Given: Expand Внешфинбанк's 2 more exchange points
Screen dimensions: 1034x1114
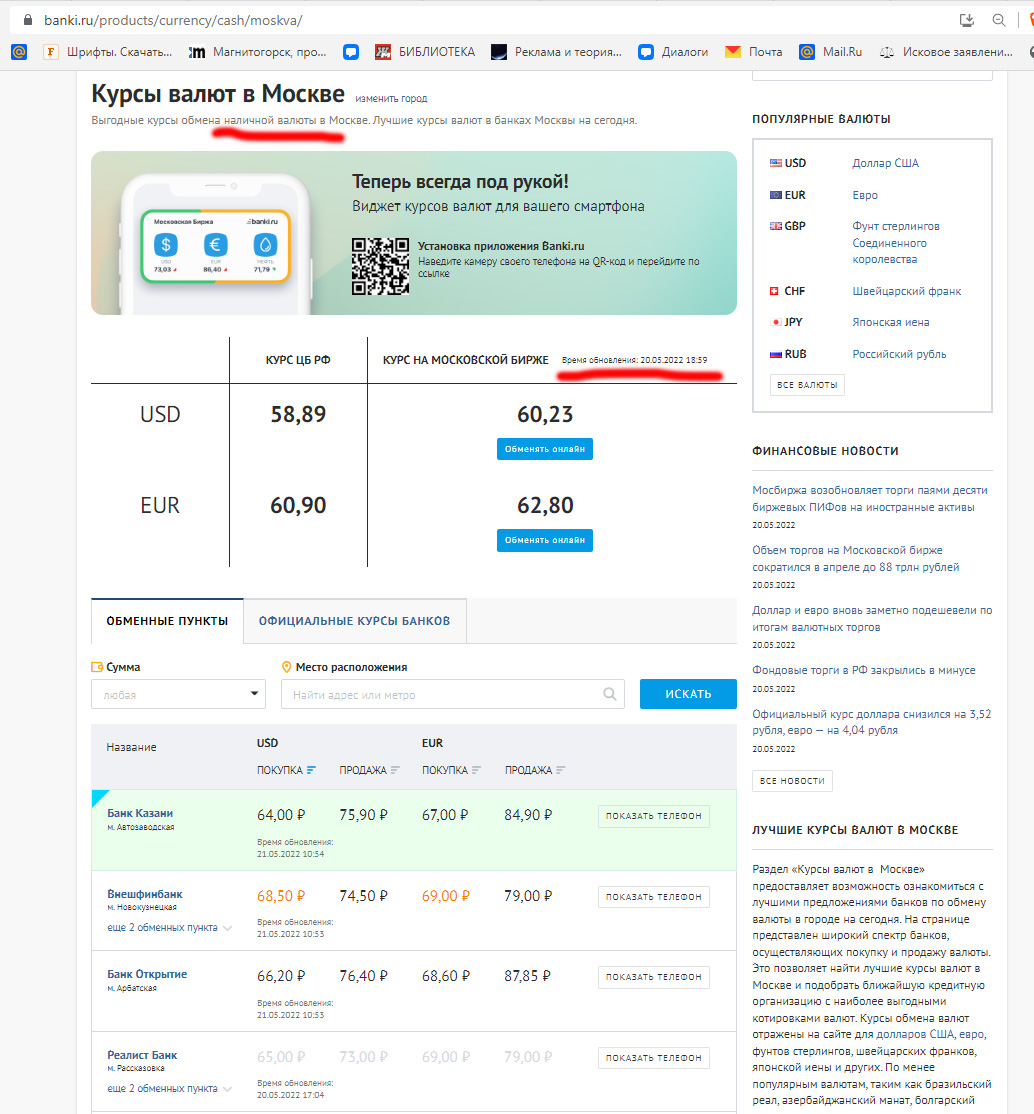Looking at the screenshot, I should point(169,928).
